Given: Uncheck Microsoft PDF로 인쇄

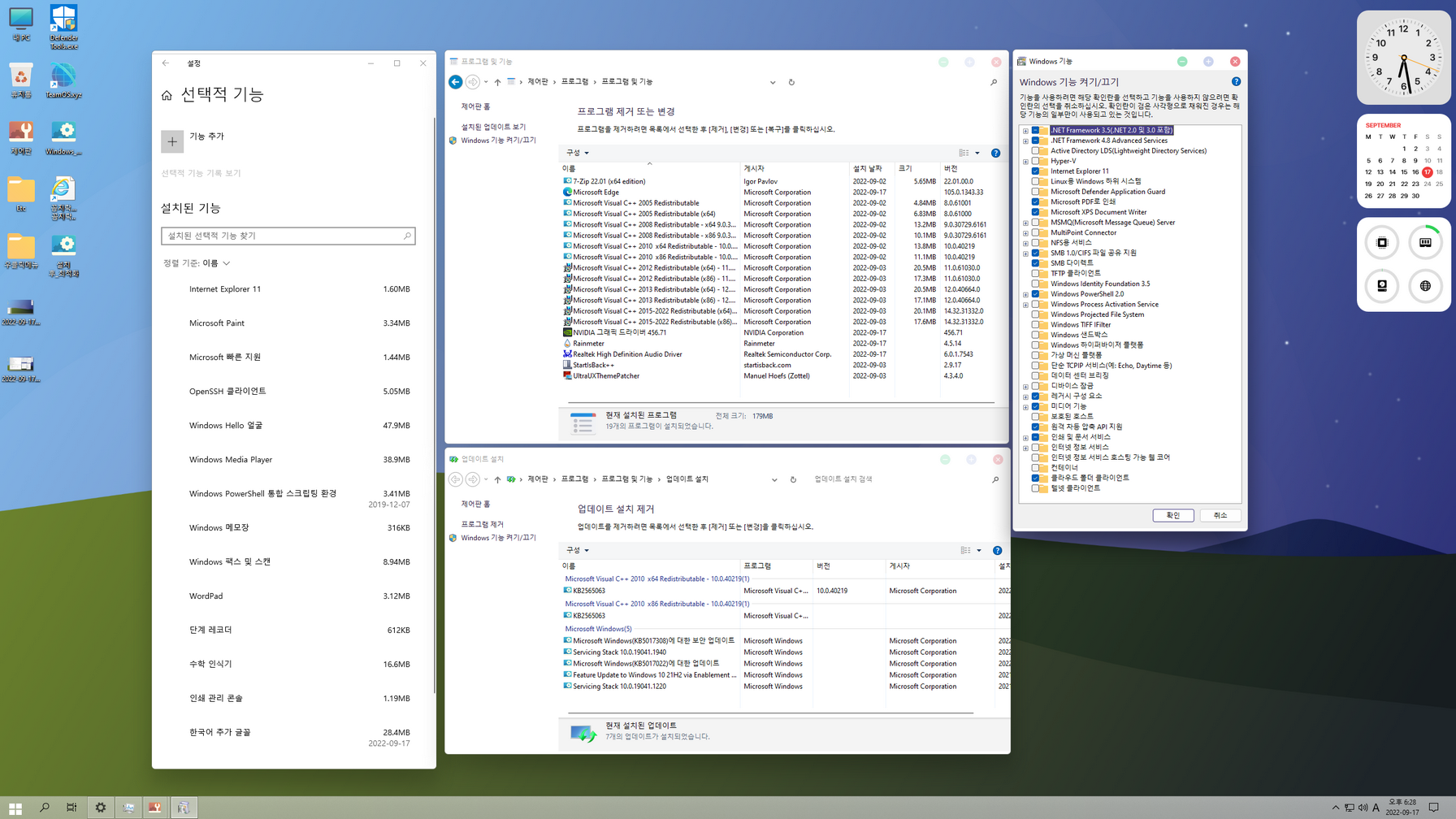Looking at the screenshot, I should pos(1035,201).
